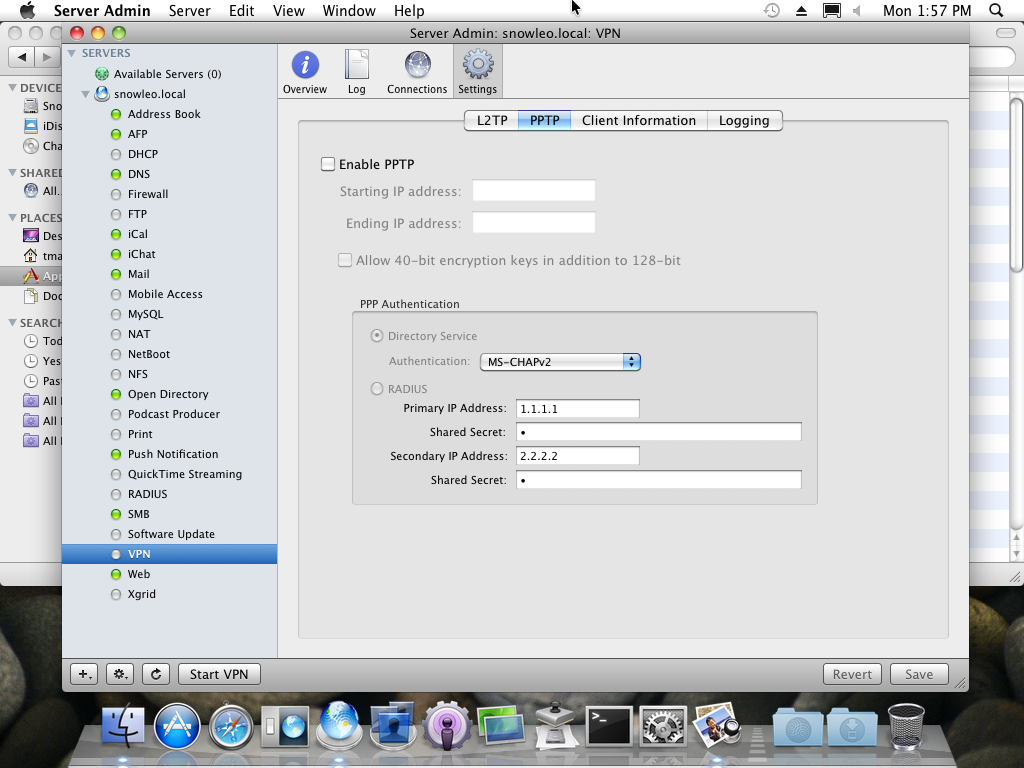Switch to the PPTP tab
Image resolution: width=1024 pixels, height=768 pixels.
coord(545,120)
